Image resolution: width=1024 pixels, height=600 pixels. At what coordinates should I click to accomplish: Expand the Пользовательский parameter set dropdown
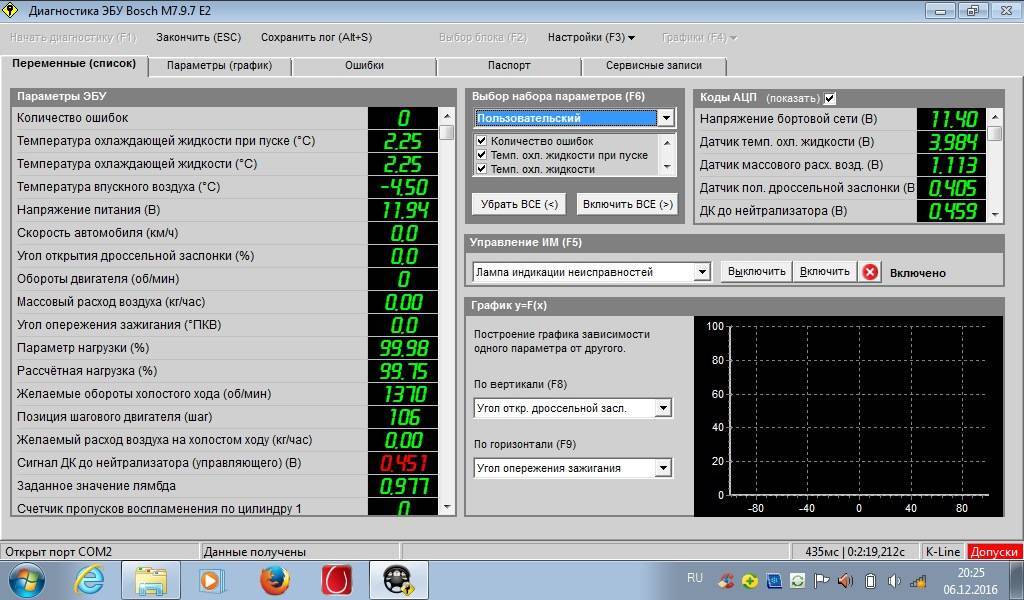pos(666,118)
